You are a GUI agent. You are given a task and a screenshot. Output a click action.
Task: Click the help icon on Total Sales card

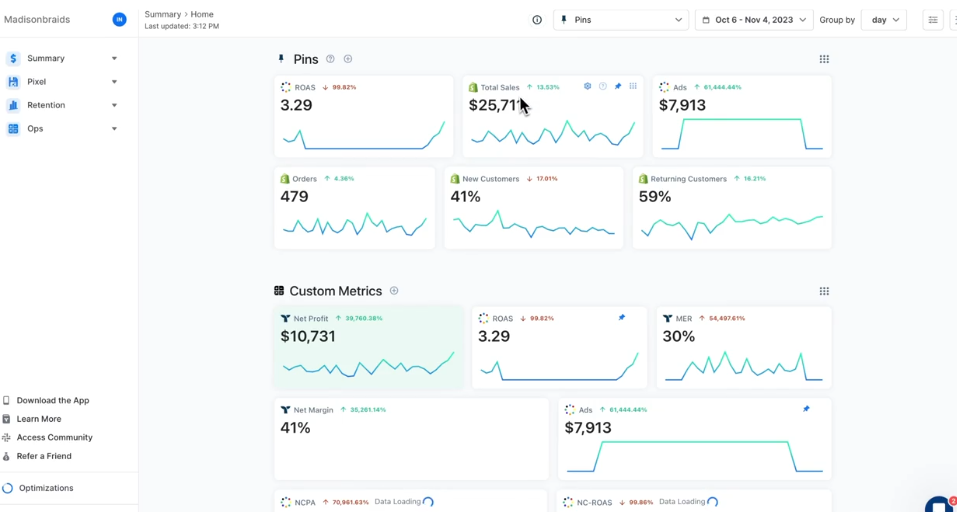602,87
